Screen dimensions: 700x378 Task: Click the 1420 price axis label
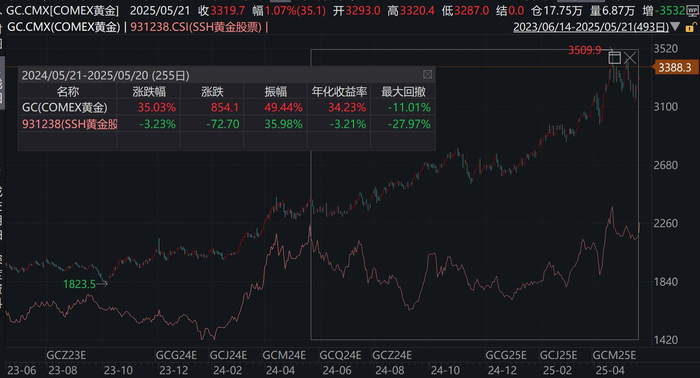pyautogui.click(x=666, y=340)
